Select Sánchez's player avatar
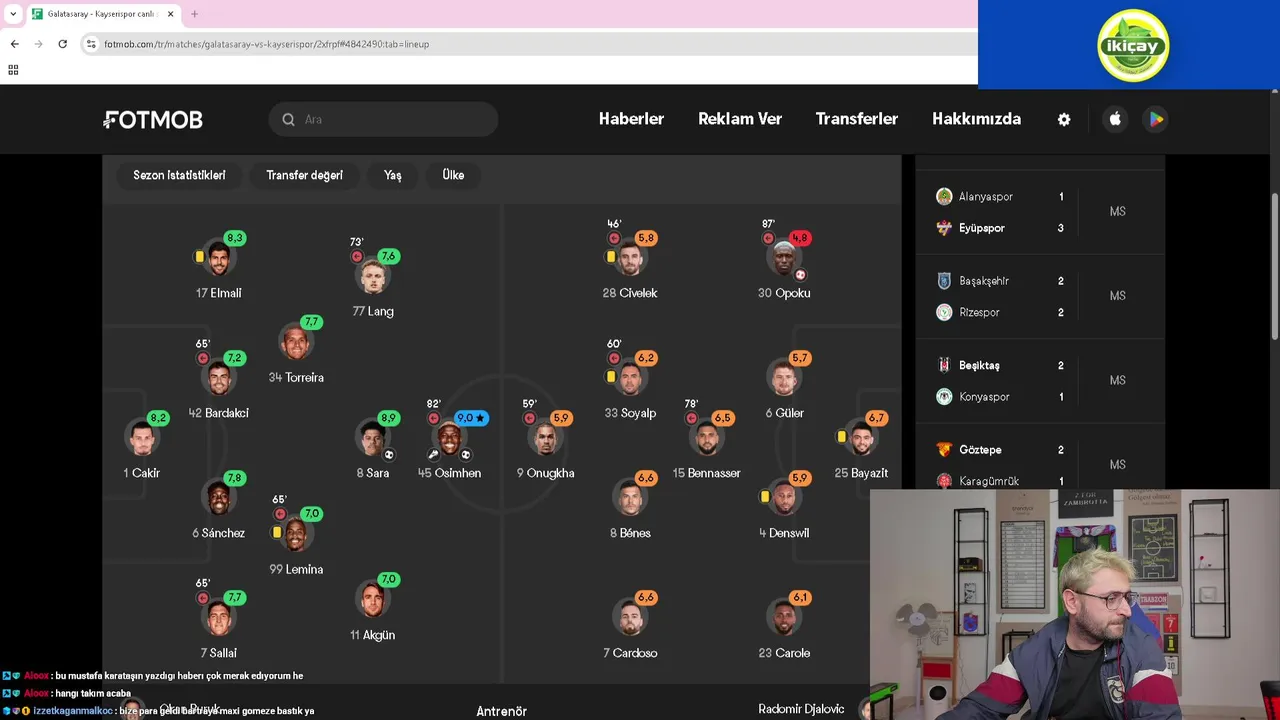1280x720 pixels. (x=218, y=498)
